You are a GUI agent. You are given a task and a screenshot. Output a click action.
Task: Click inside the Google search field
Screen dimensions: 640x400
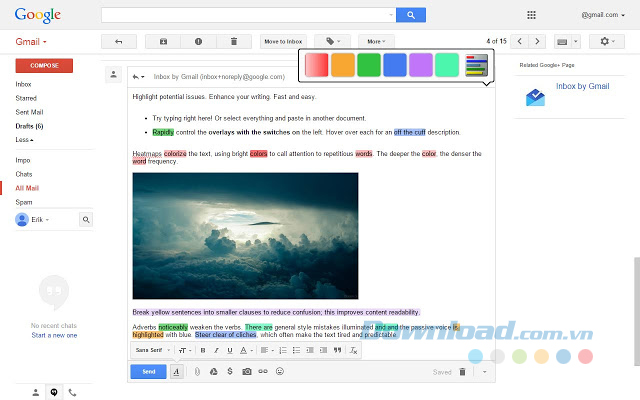click(x=248, y=15)
